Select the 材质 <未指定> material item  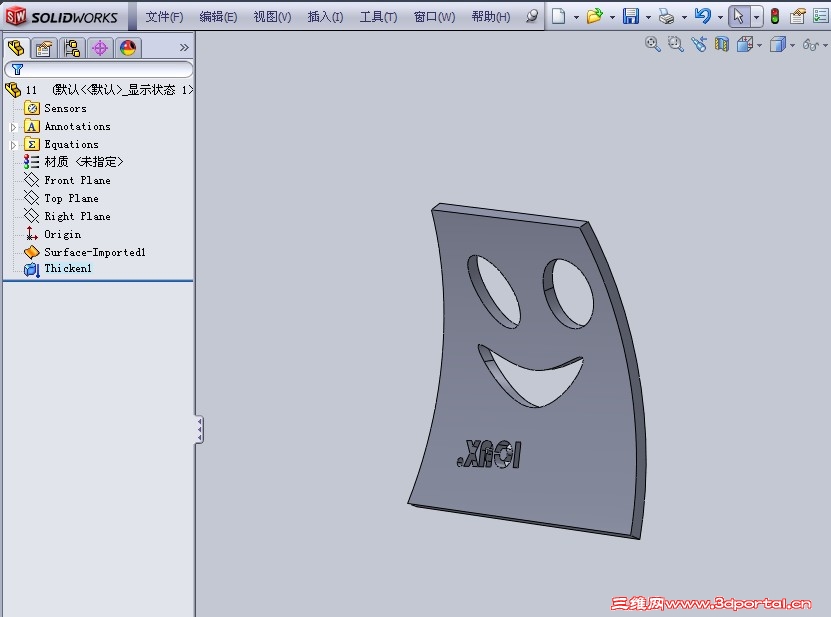(74, 162)
